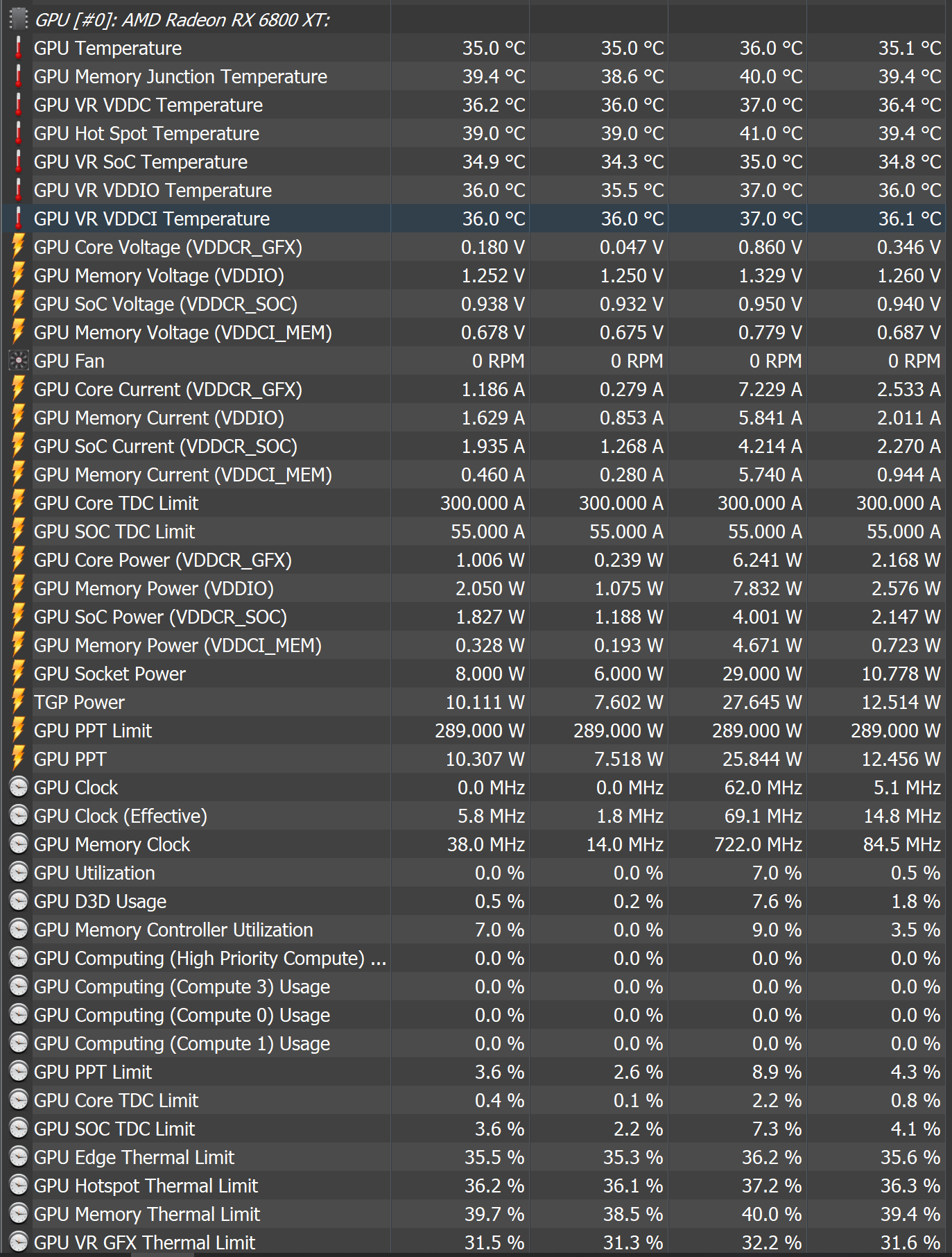Viewport: 952px width, 1257px height.
Task: Click the 722.0 MHz maximum Memory Clock value
Action: pyautogui.click(x=759, y=844)
